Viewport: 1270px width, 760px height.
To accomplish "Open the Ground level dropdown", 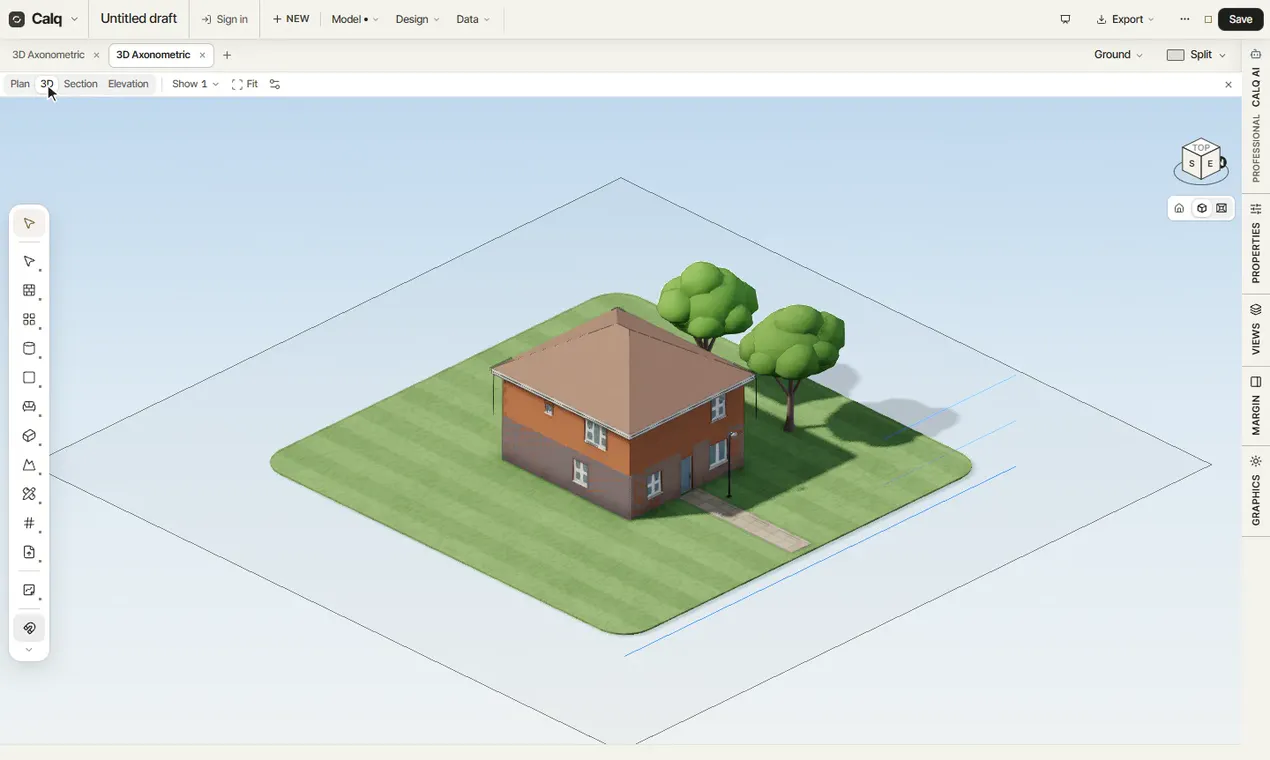I will coord(1118,55).
